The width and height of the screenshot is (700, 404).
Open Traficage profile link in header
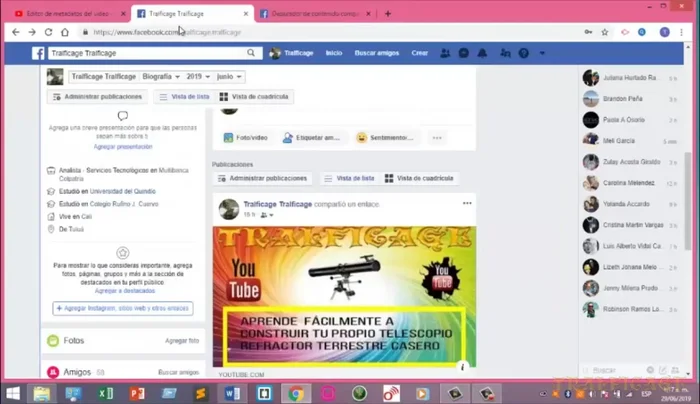pyautogui.click(x=291, y=53)
